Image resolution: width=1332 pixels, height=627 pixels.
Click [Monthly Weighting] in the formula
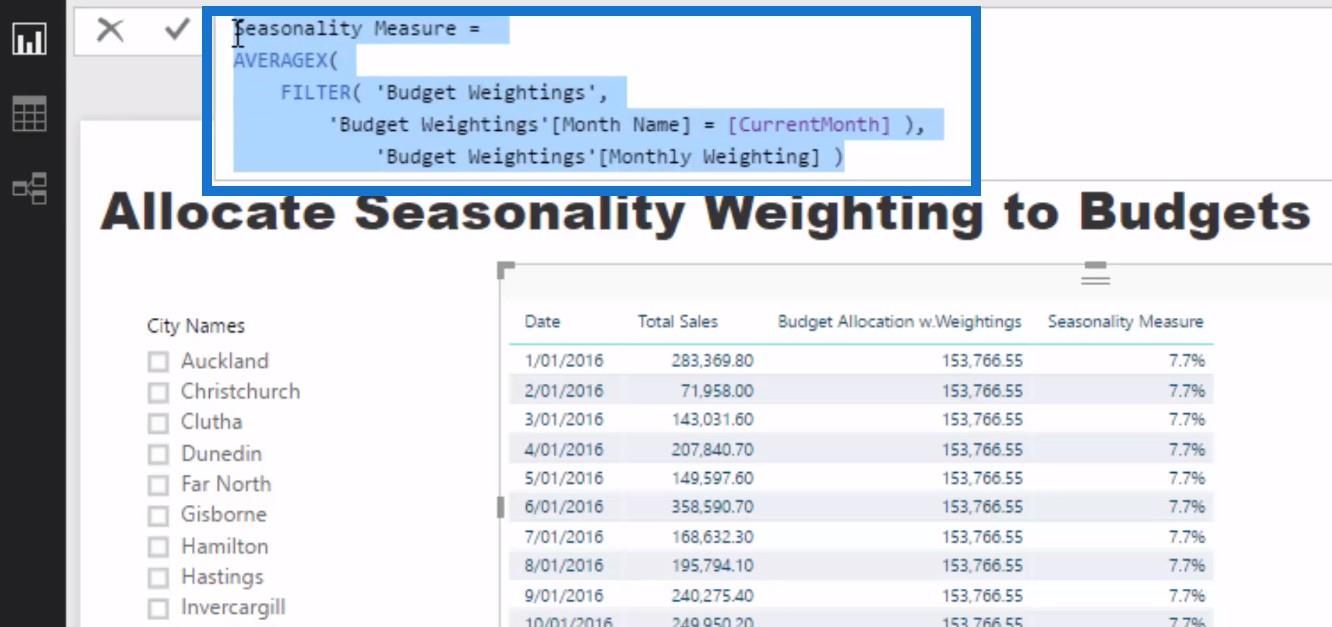[709, 157]
